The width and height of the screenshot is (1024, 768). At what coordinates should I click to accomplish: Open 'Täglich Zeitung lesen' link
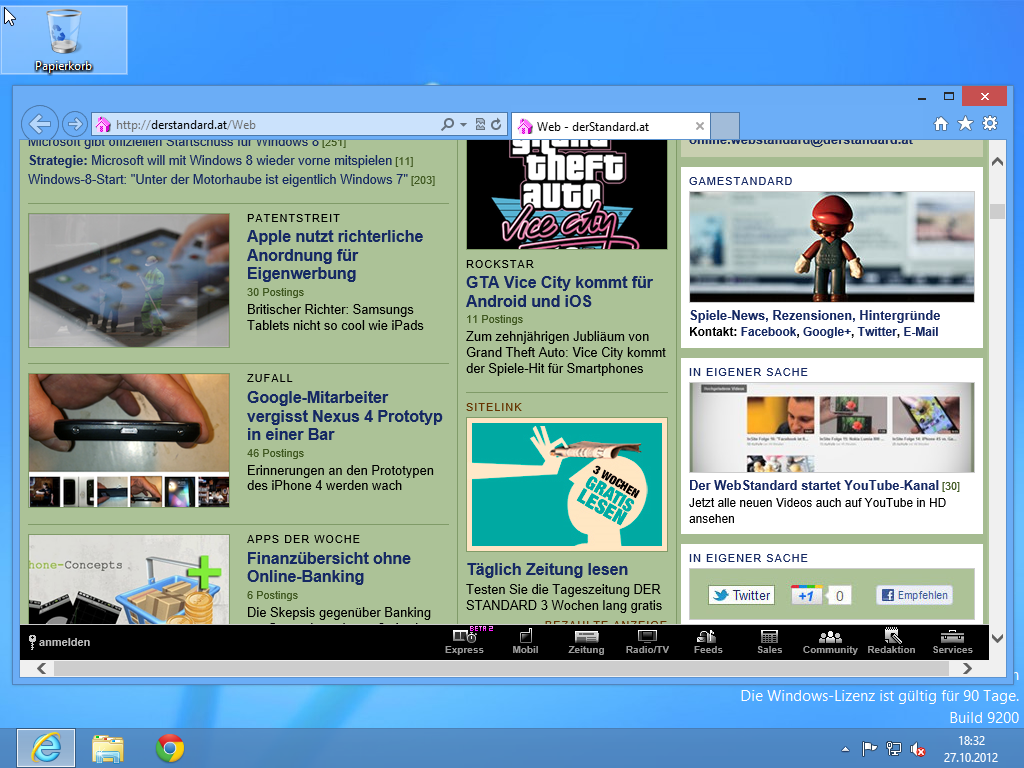547,569
